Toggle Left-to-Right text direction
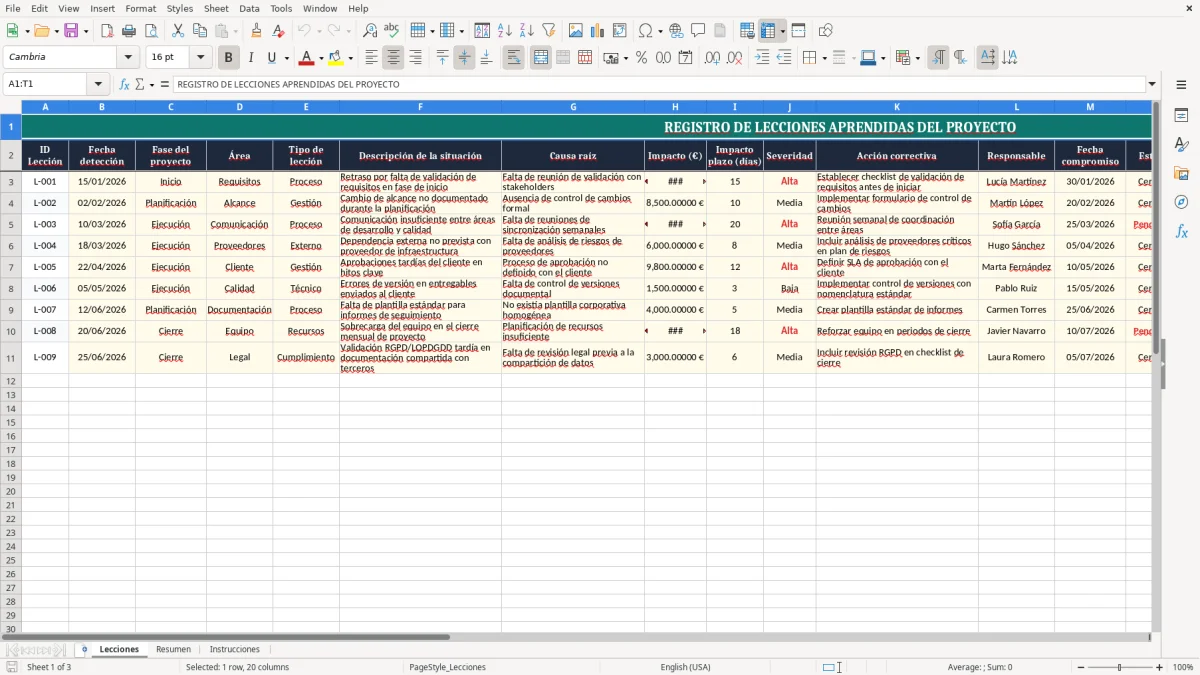Image resolution: width=1200 pixels, height=675 pixels. 938,58
